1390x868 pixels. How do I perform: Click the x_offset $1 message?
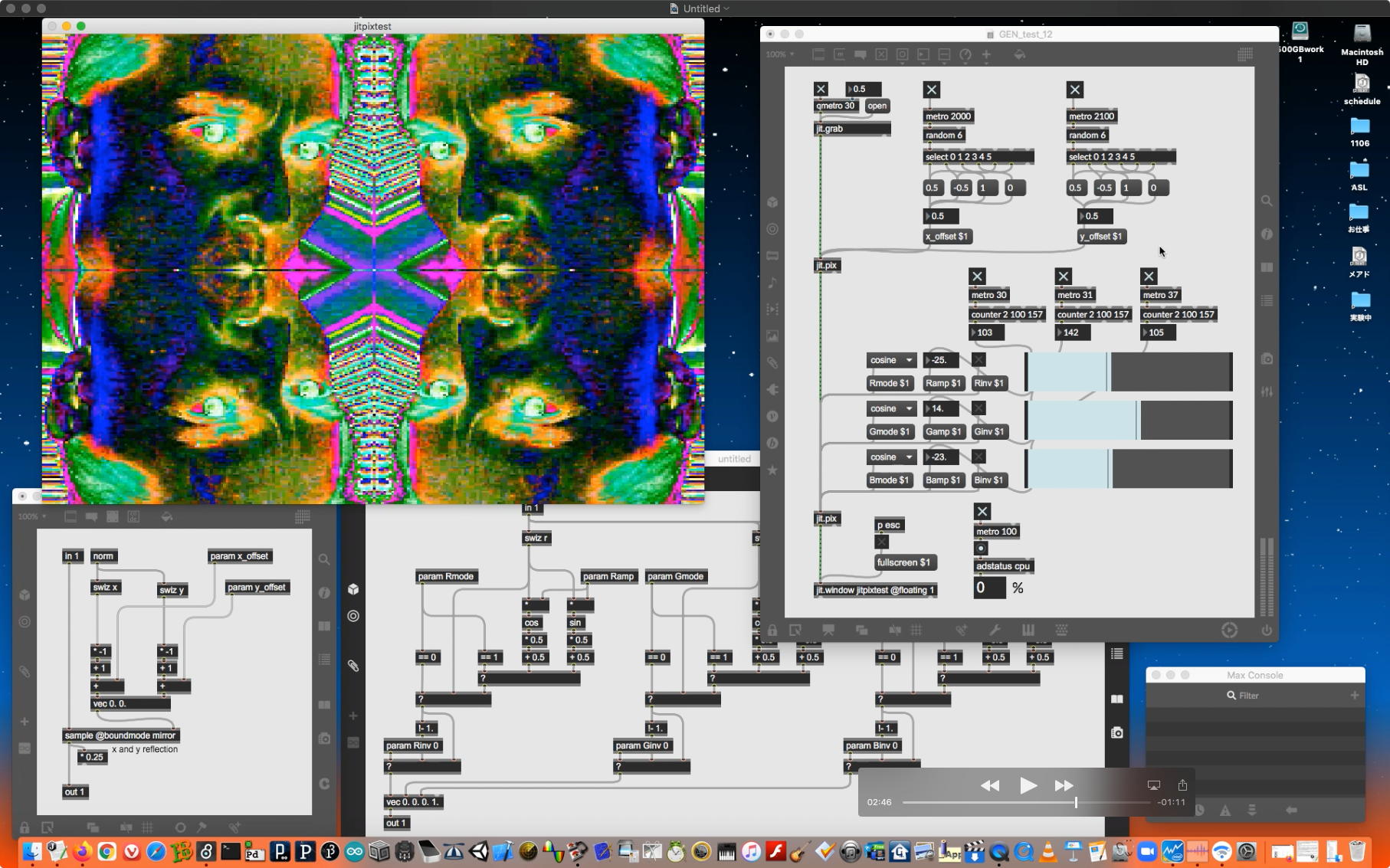pyautogui.click(x=947, y=236)
